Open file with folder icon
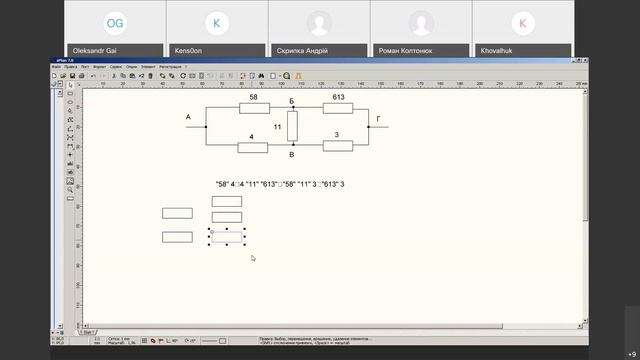Screen dimensions: 640x360 [x=63, y=76]
